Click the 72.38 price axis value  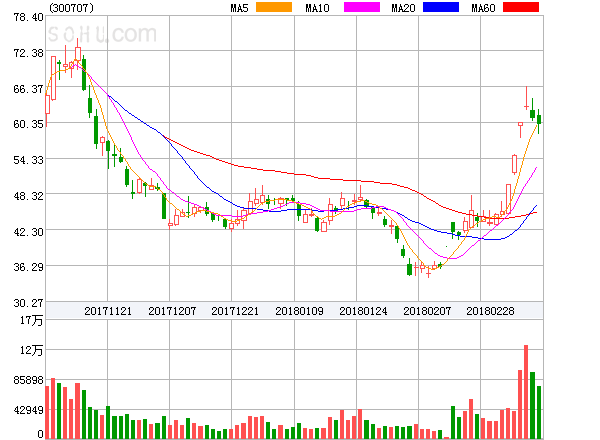click(28, 53)
